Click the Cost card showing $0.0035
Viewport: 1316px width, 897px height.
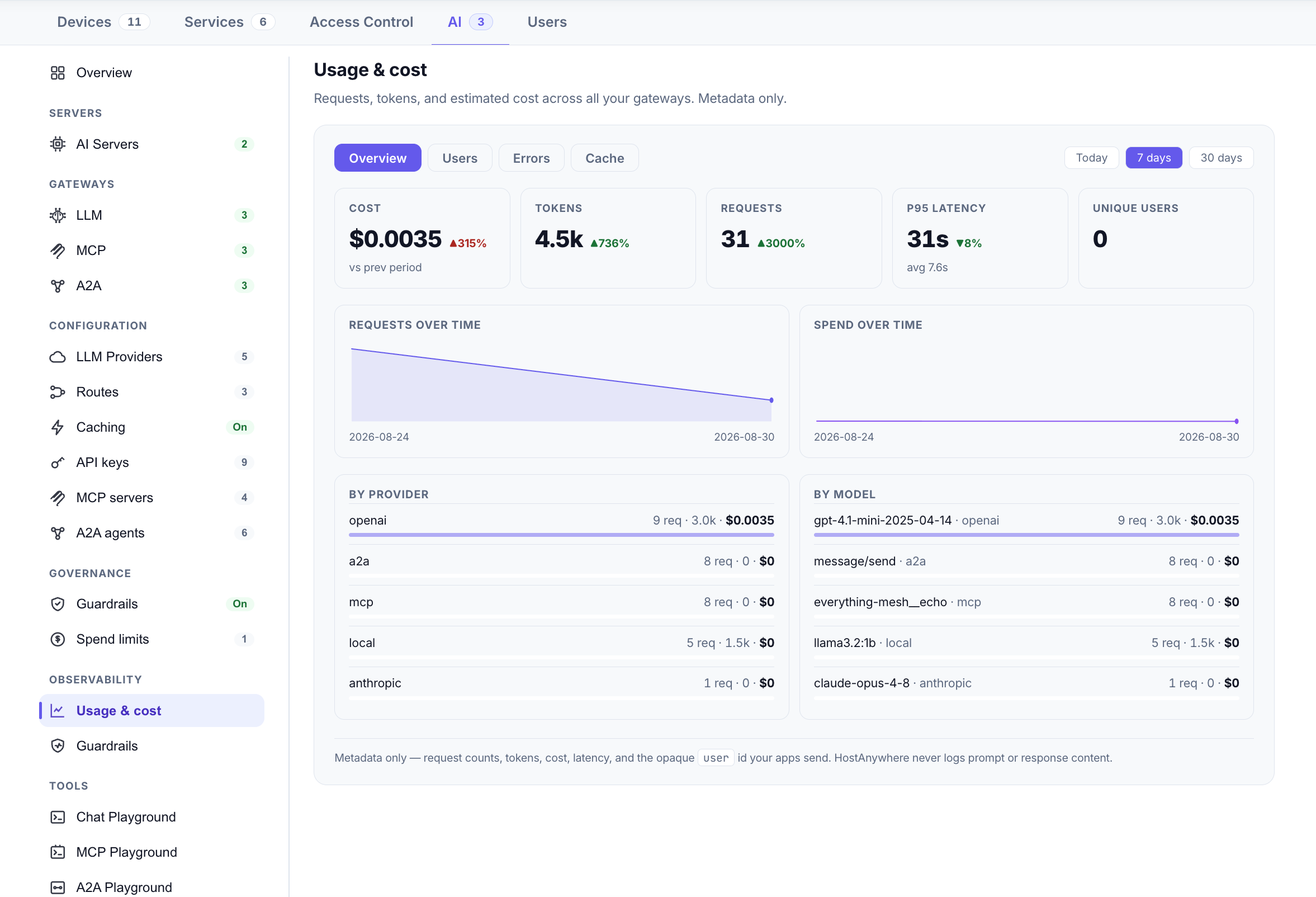[423, 238]
